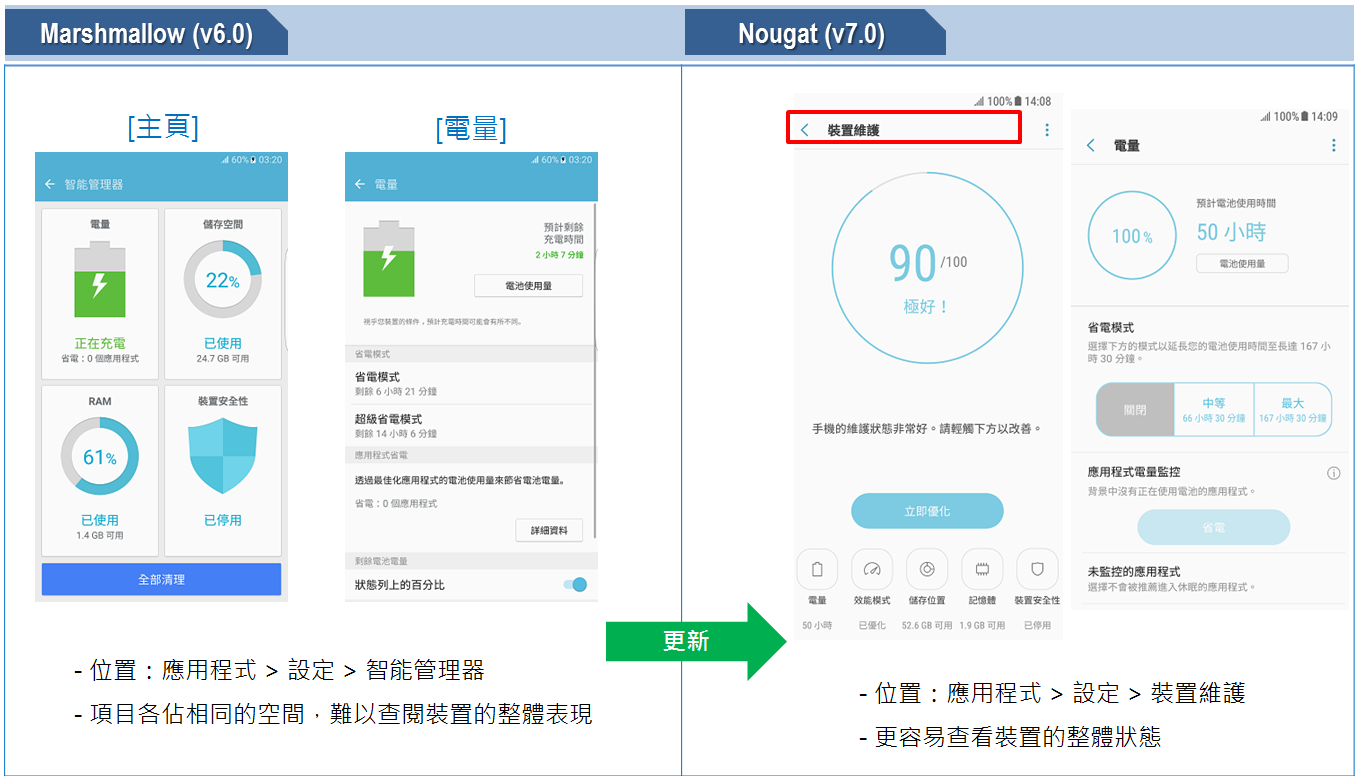Click '52.6 GB 可用' under 儲存位置
Viewport: 1358px width, 778px height.
(927, 625)
